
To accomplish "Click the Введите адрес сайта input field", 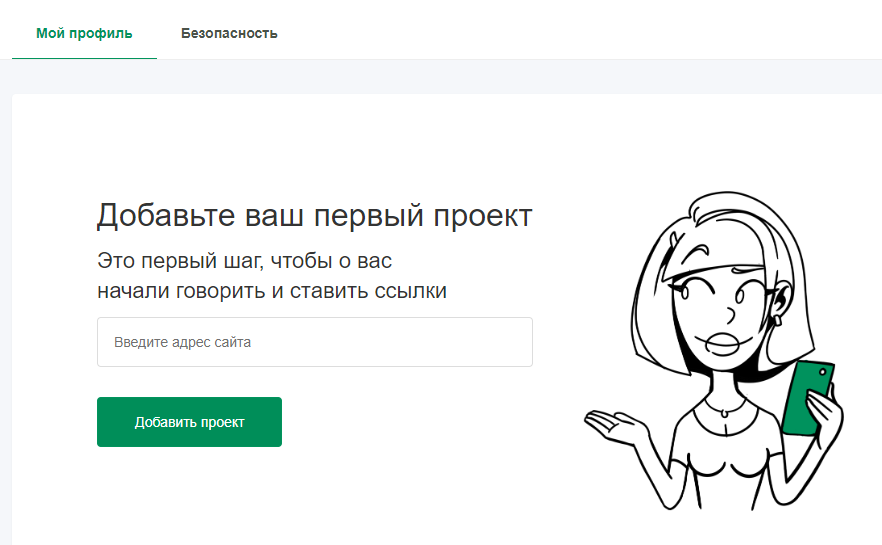I will (314, 342).
